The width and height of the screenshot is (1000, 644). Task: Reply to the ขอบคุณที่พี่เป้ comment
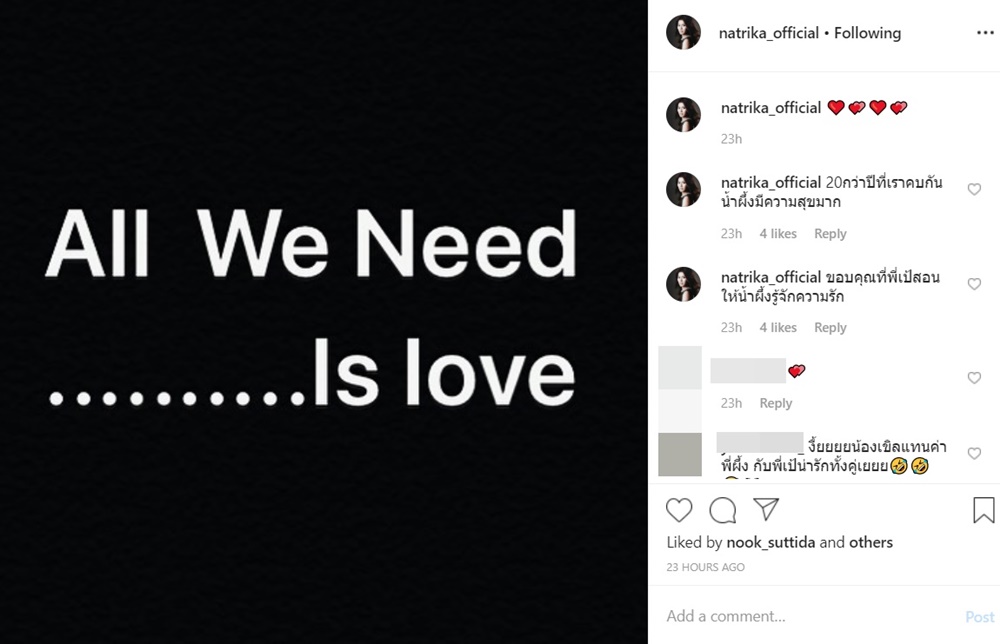click(x=830, y=328)
